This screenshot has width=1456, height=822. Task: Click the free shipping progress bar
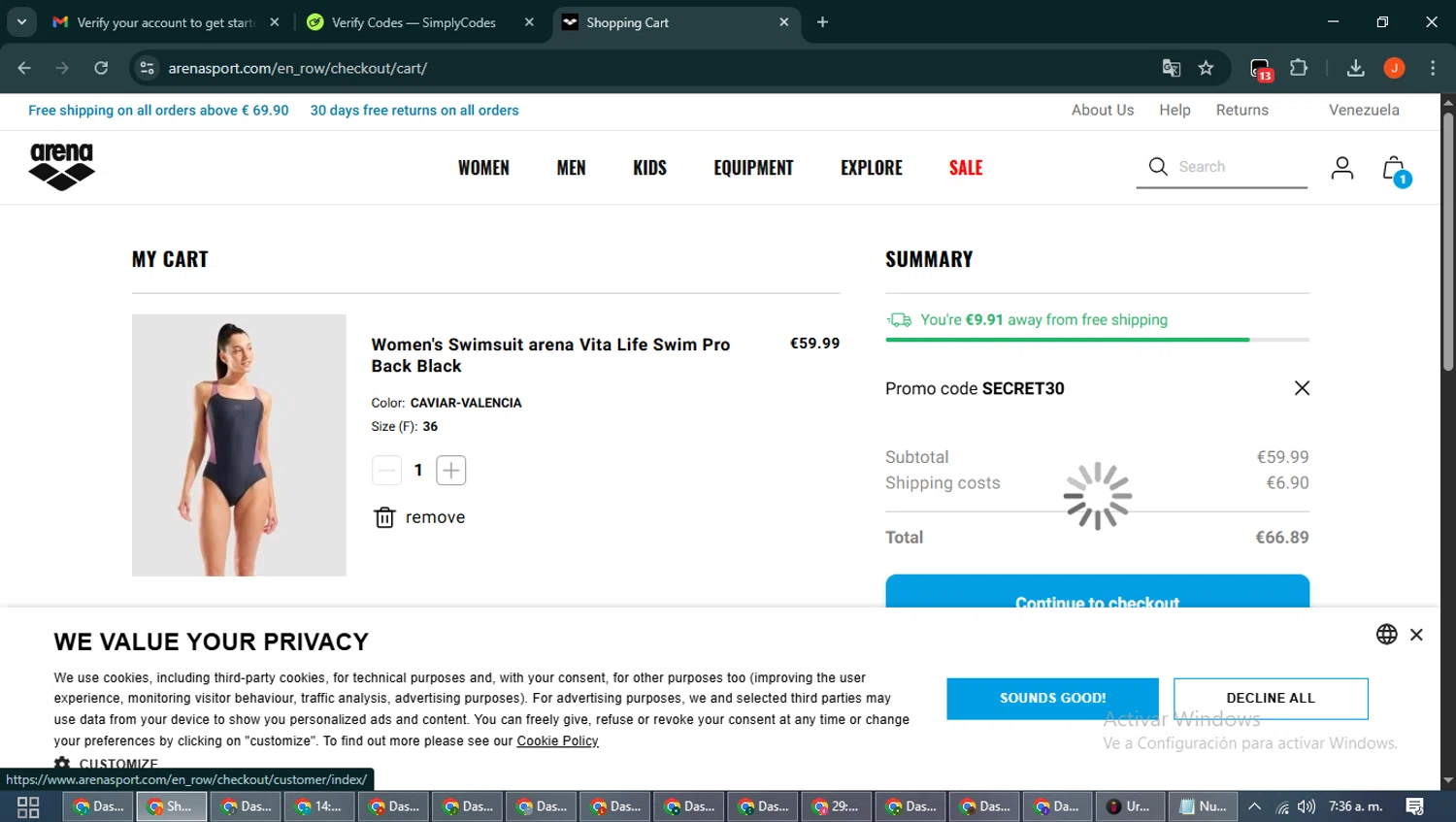[1097, 340]
